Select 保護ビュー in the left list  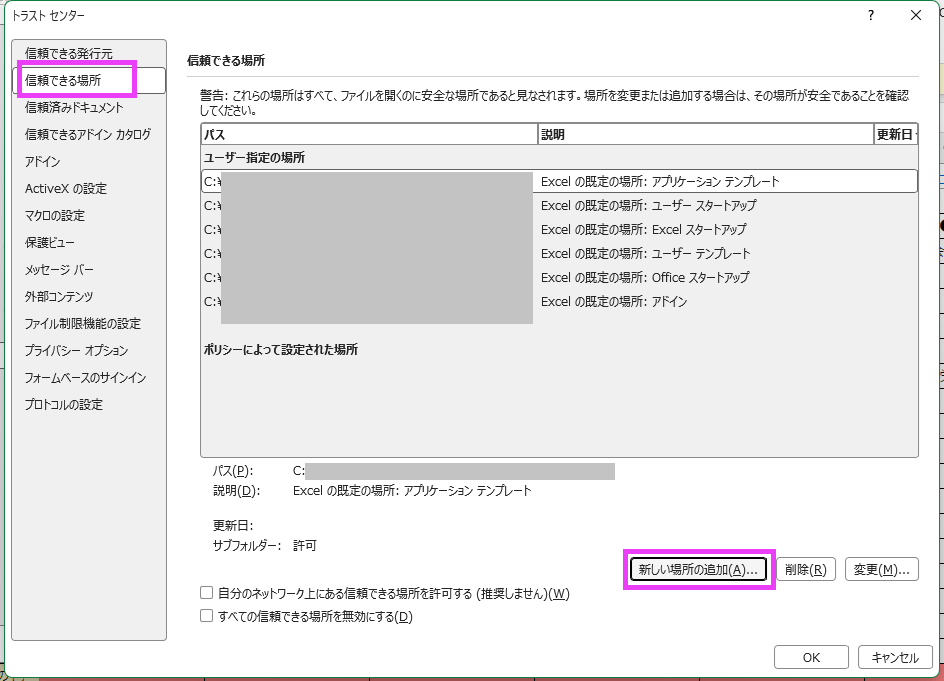tap(50, 242)
